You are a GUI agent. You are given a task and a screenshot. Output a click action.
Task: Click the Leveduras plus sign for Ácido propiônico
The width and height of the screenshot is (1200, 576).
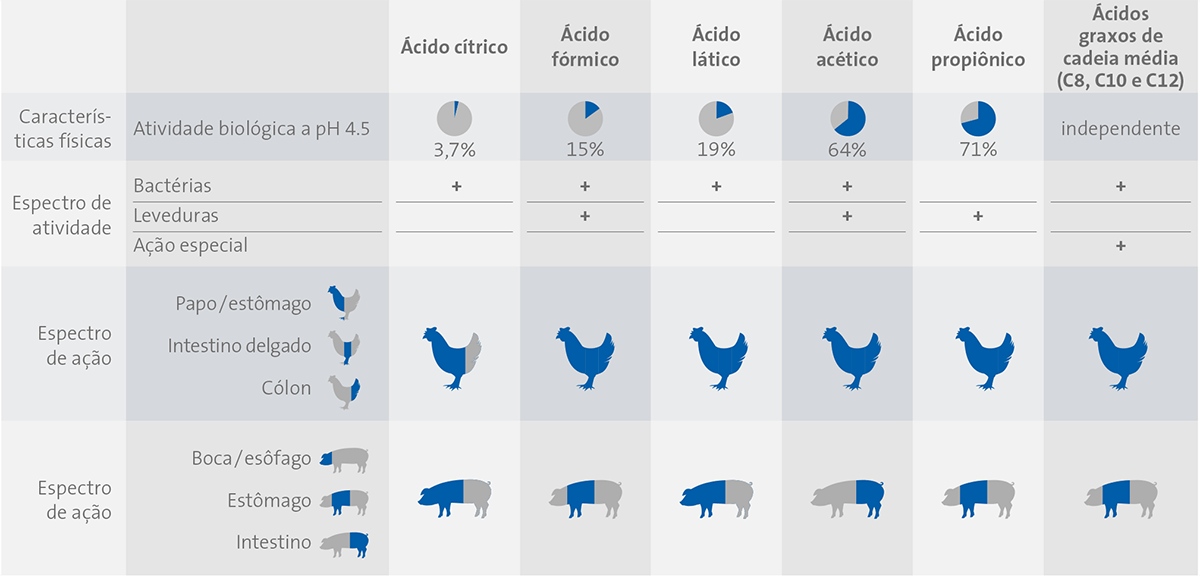point(977,215)
